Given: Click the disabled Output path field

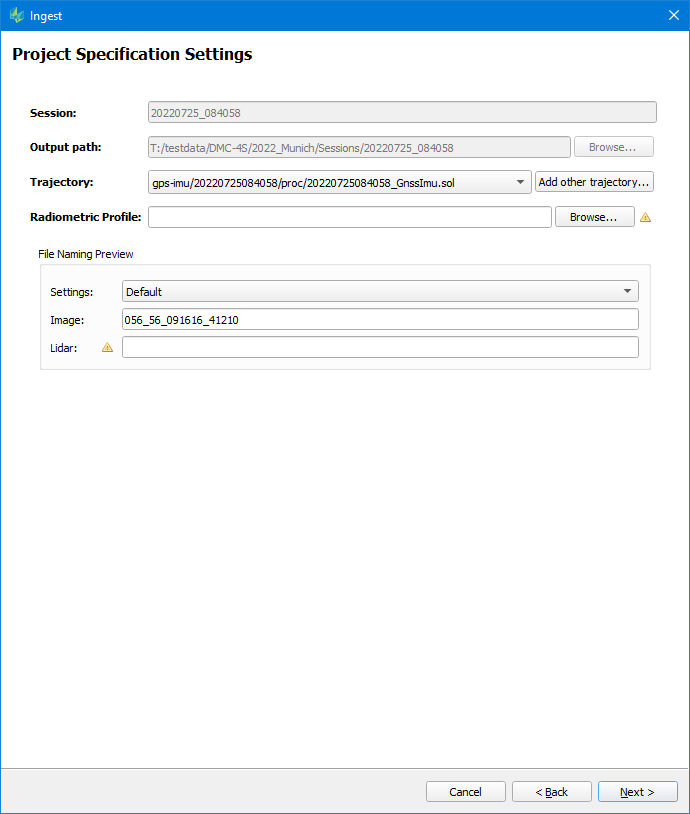Looking at the screenshot, I should (359, 147).
